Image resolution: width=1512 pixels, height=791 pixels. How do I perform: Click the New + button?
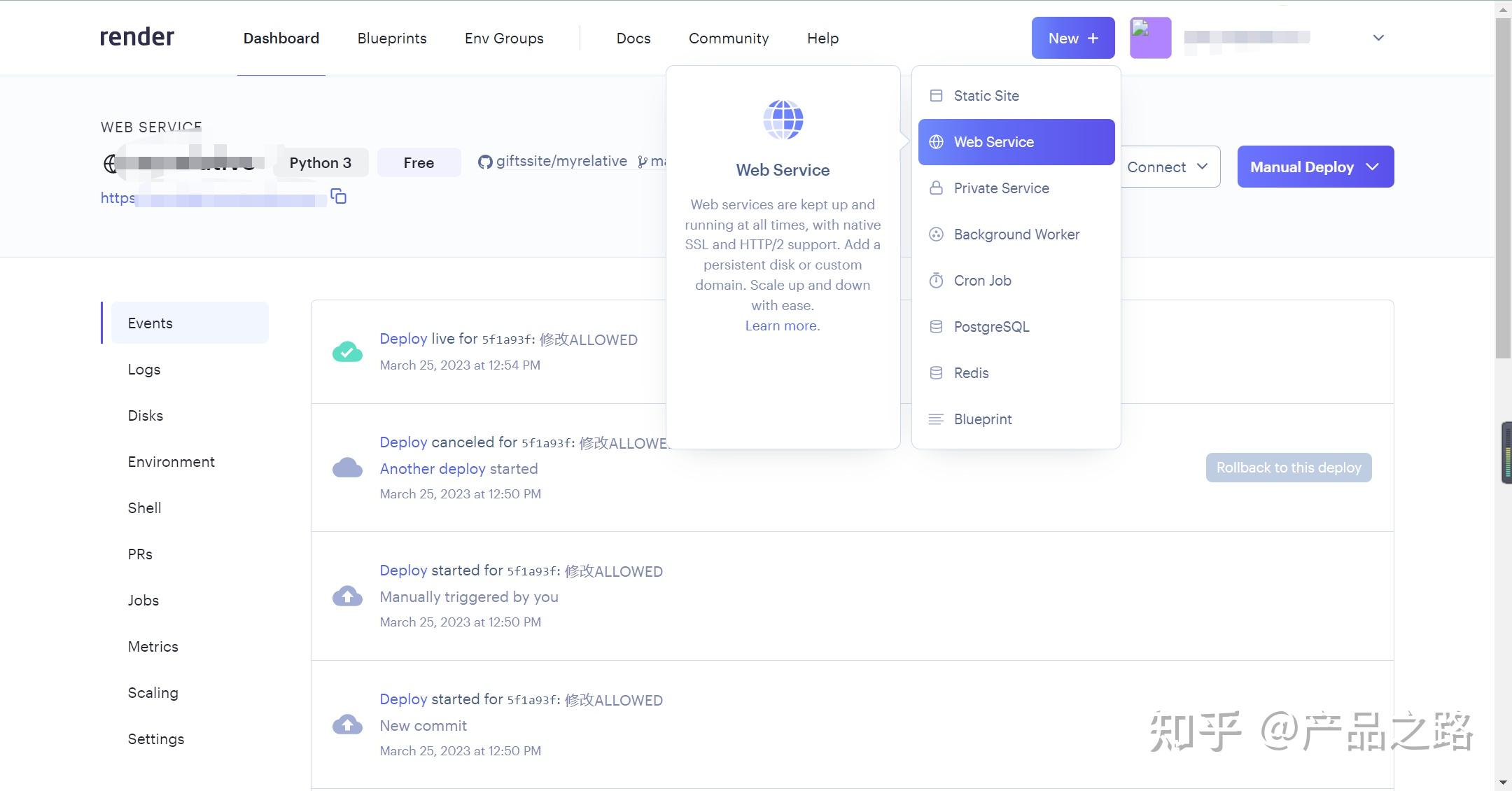coord(1072,38)
